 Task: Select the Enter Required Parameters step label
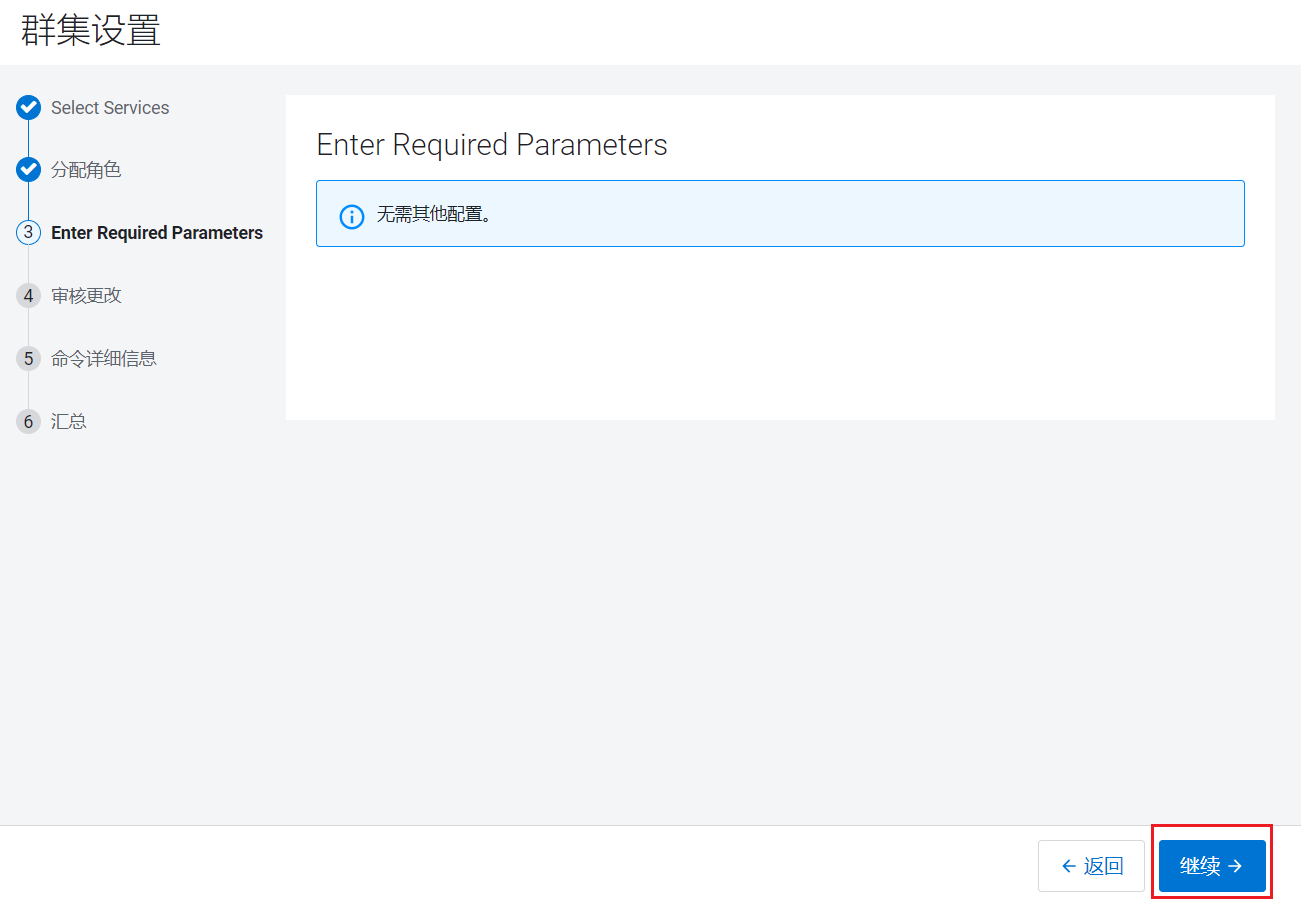coord(157,233)
